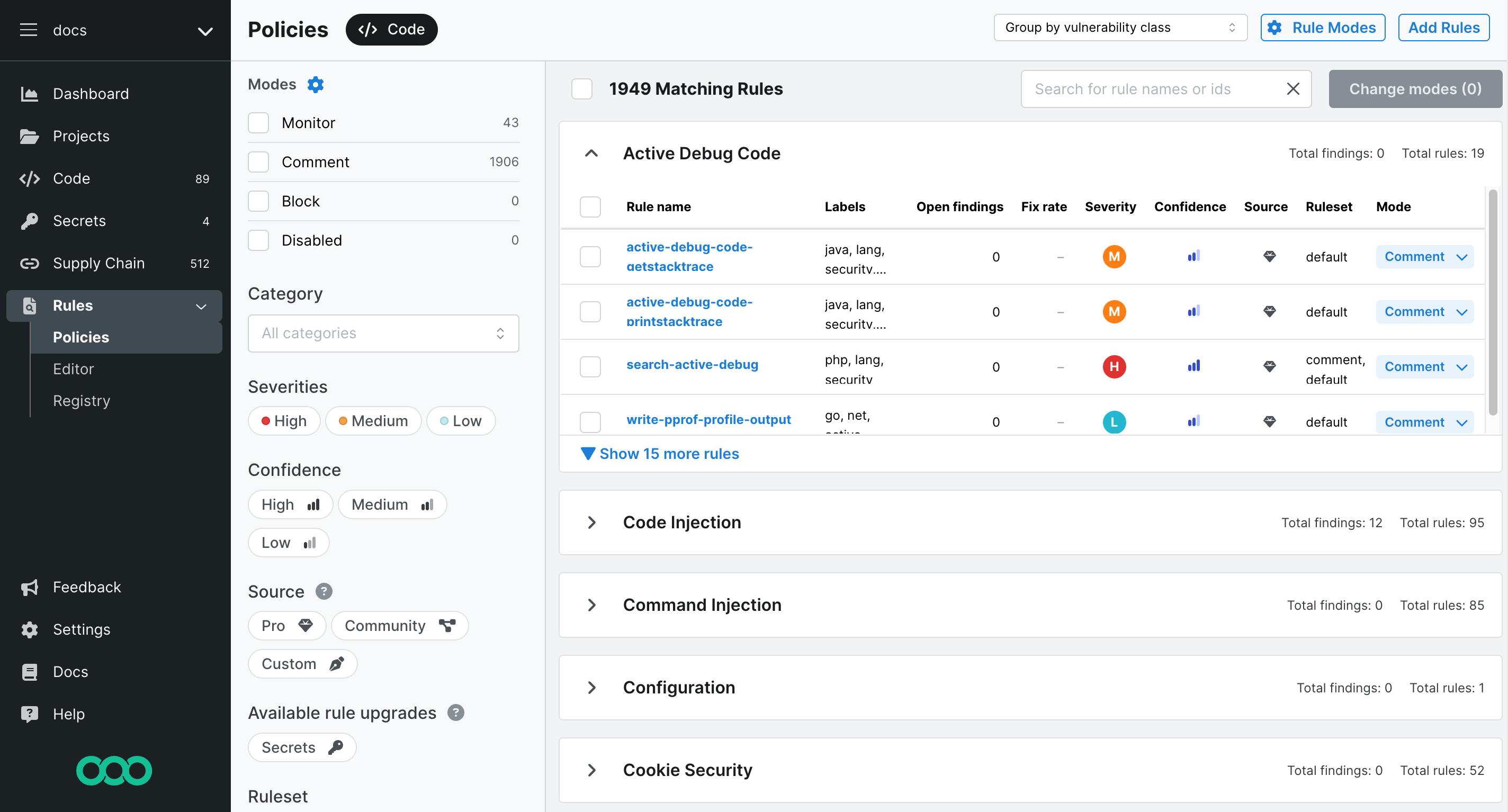This screenshot has width=1508, height=812.
Task: Click the Add Rules button
Action: [1443, 28]
